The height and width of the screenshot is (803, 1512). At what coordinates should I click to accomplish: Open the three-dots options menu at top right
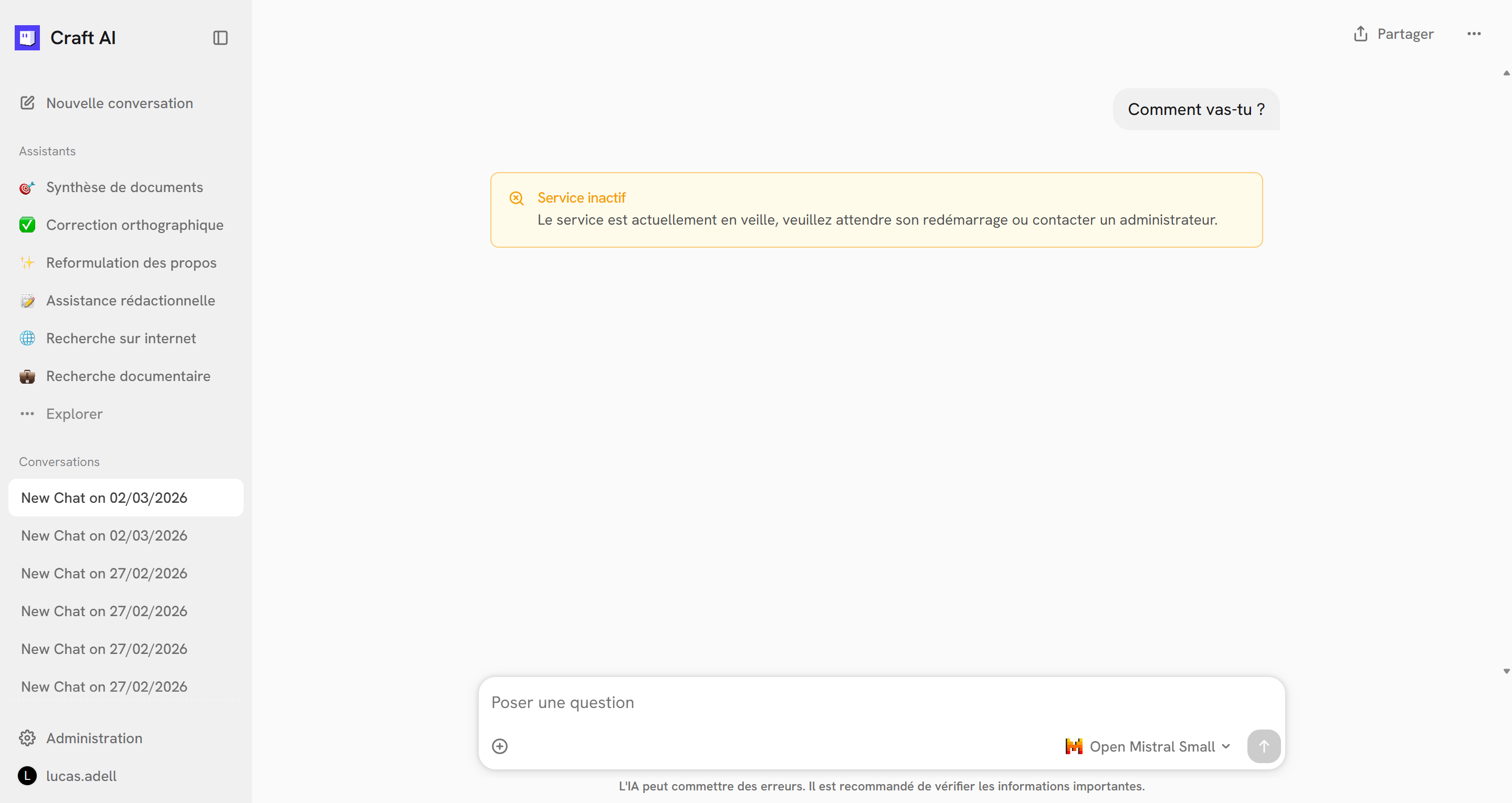click(1473, 34)
